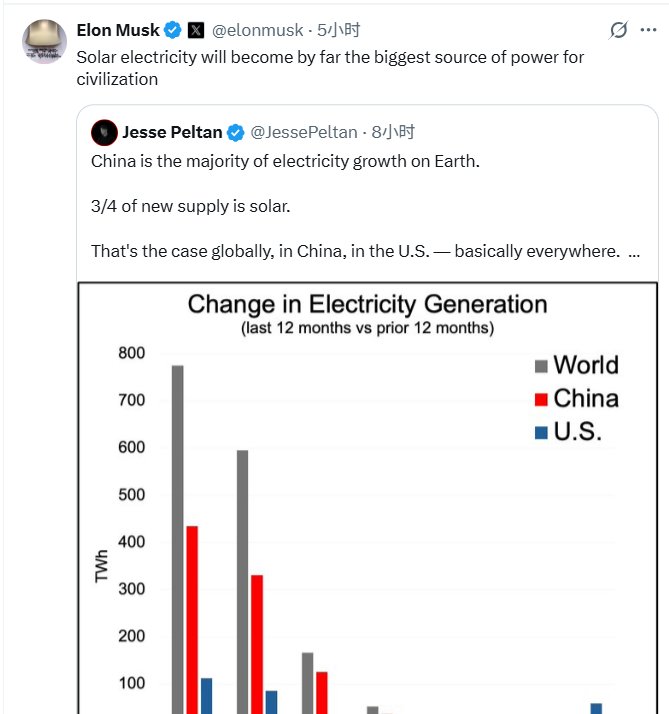Click the blue verified badge beside Elon Musk
This screenshot has height=714, width=669.
173,30
